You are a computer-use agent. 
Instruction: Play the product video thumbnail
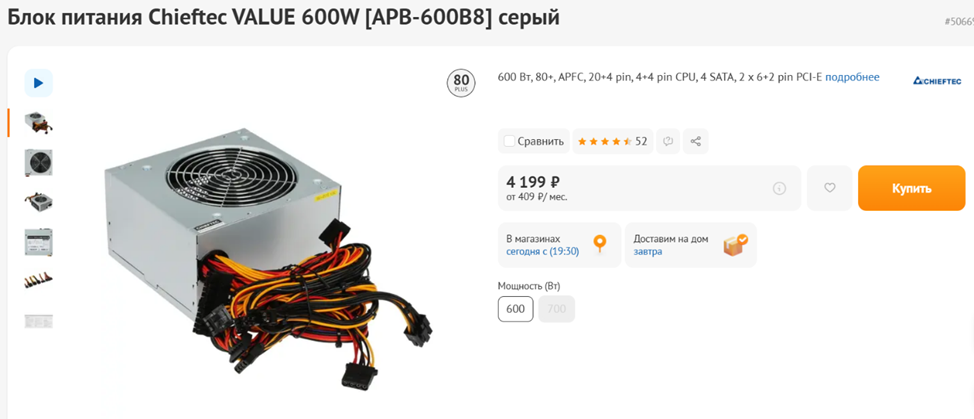point(39,83)
